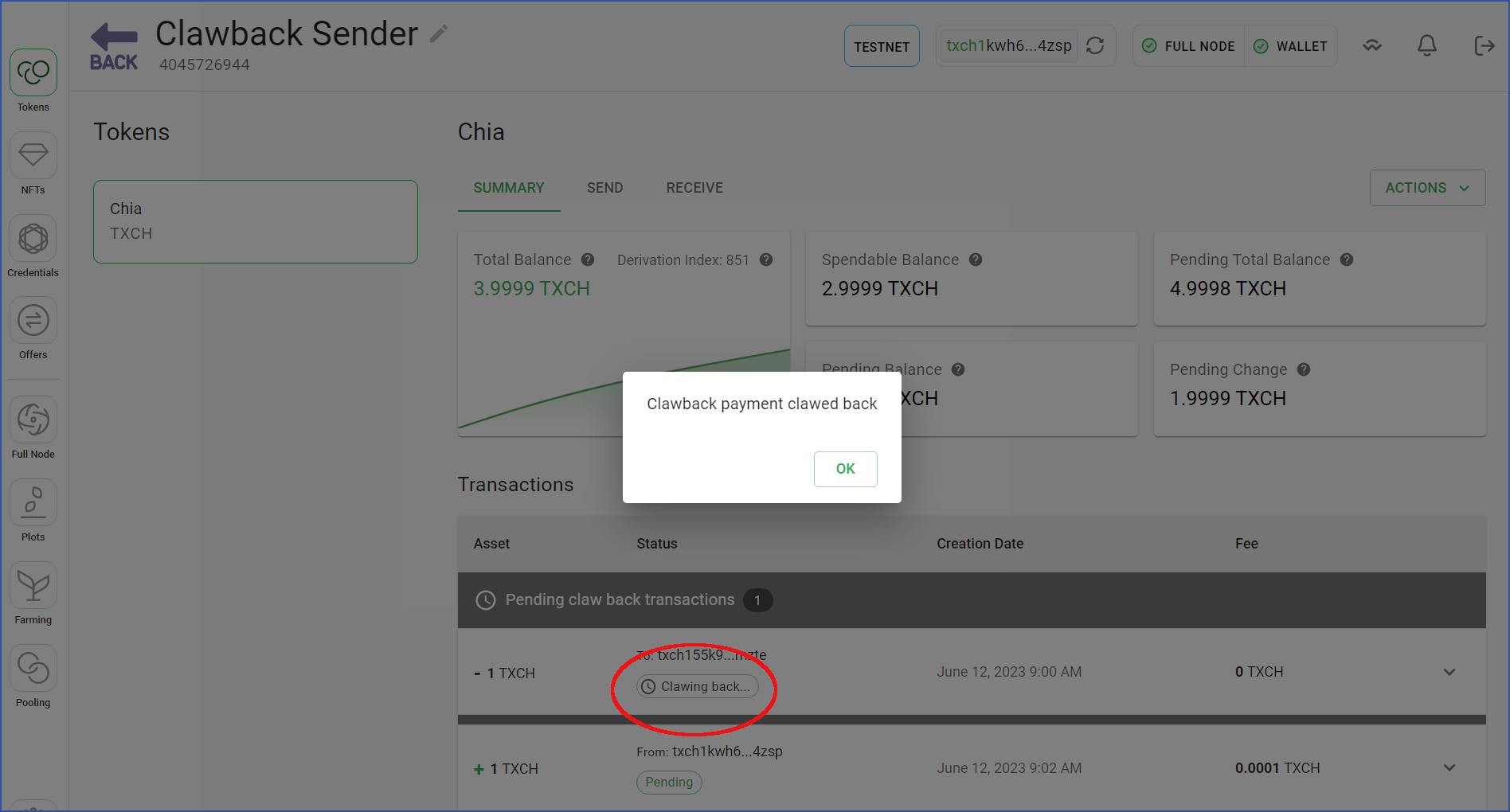Open the Plots page
Viewport: 1510px width, 812px height.
pos(33,511)
